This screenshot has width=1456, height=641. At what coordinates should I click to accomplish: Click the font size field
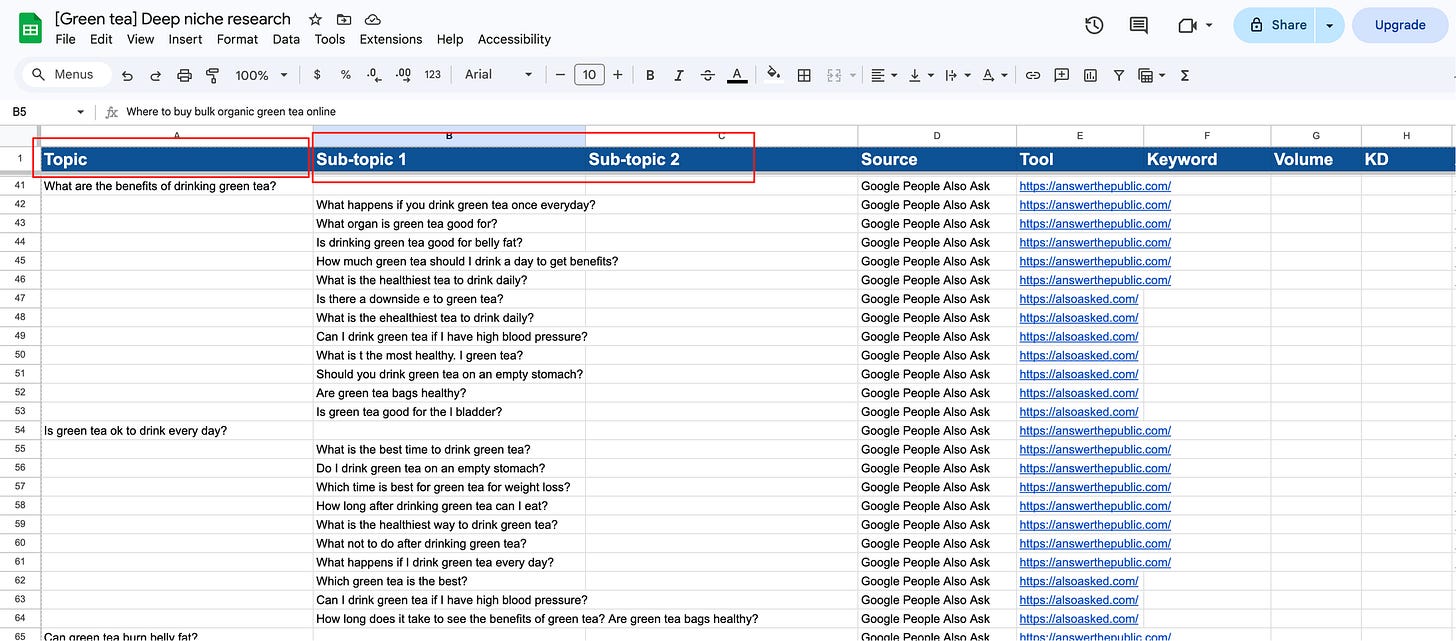point(589,75)
